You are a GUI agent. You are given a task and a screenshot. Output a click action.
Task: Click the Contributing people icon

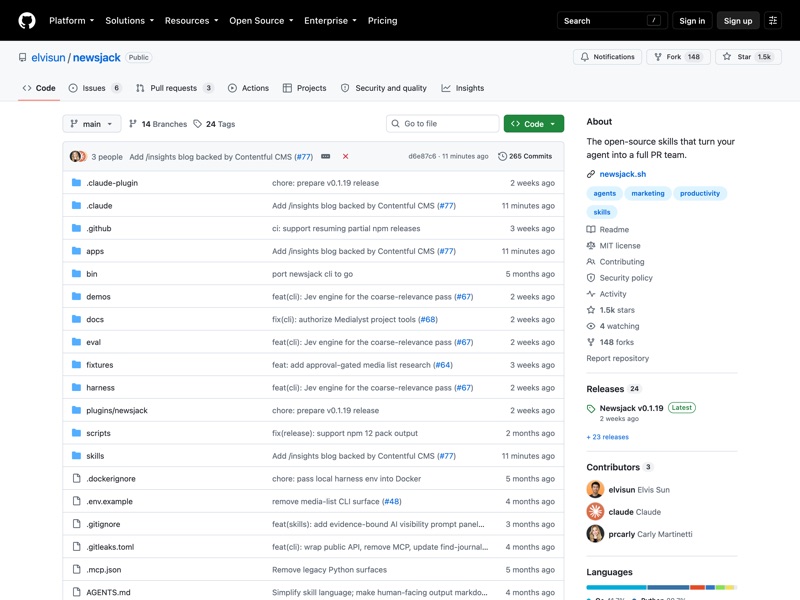[x=591, y=262]
